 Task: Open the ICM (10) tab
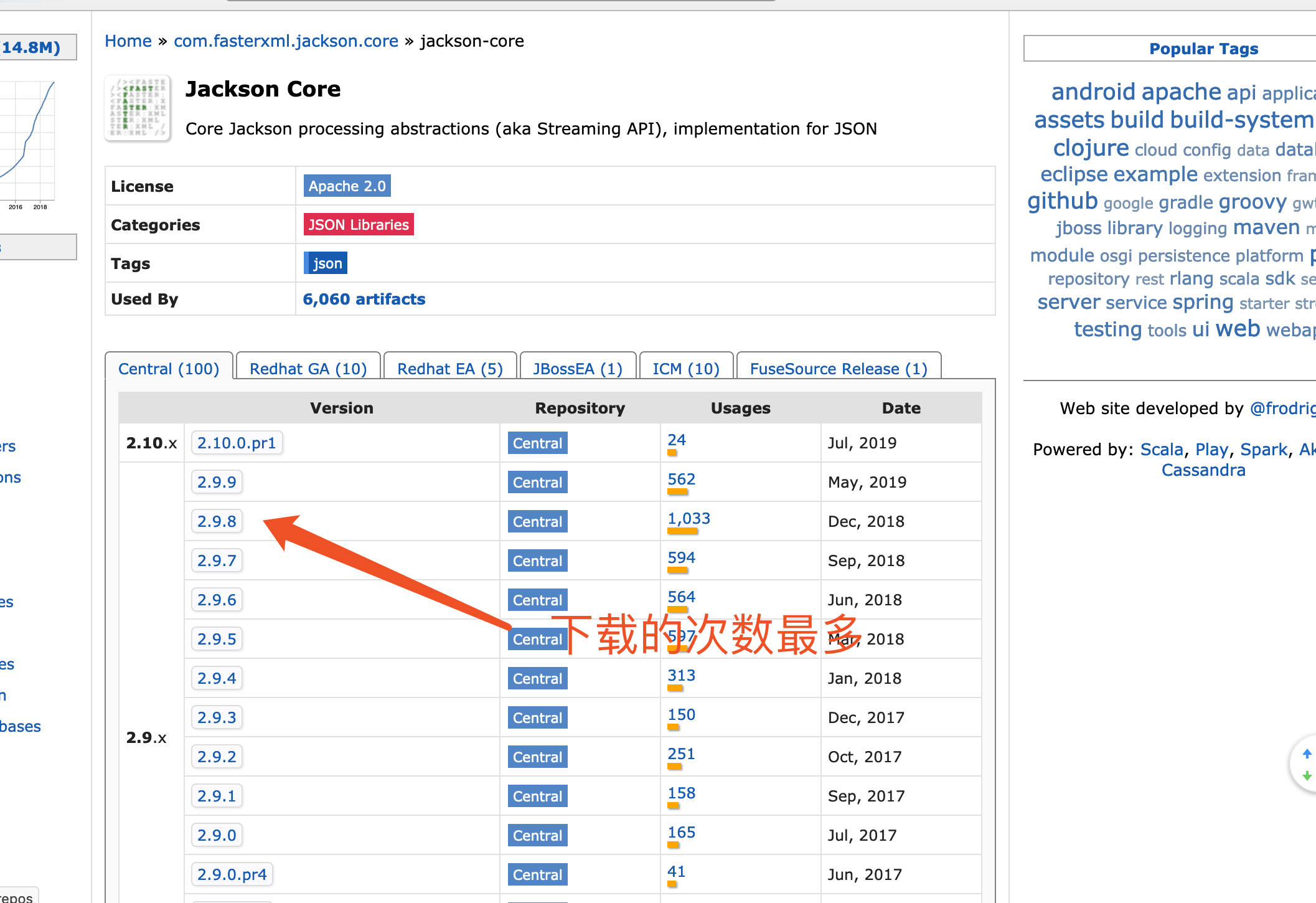pos(686,369)
